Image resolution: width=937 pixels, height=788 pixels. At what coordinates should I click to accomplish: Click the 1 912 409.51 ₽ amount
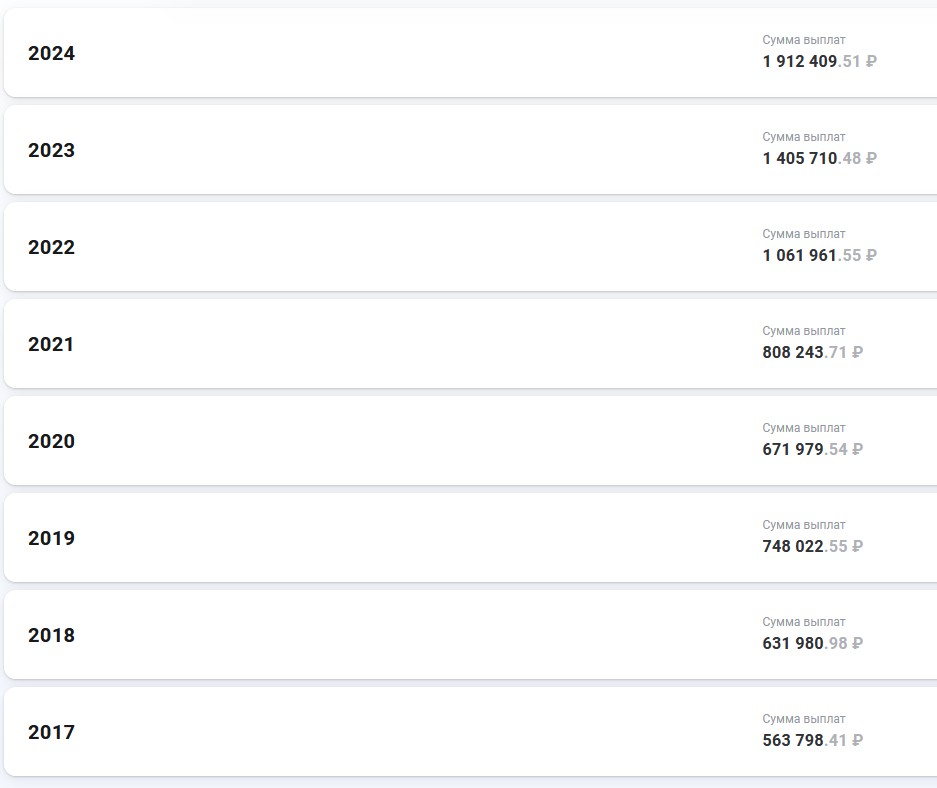819,61
